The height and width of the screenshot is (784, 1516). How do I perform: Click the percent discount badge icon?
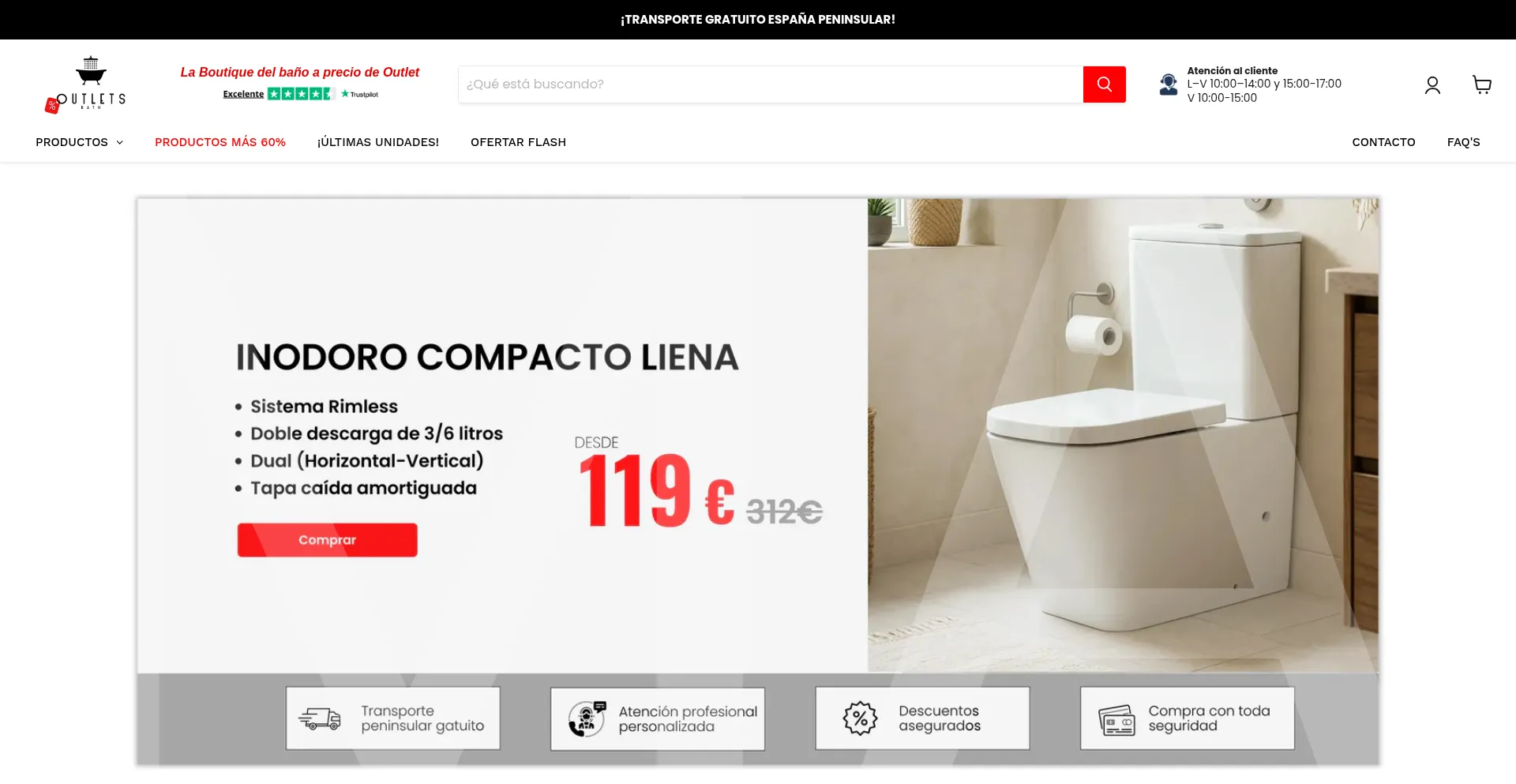(860, 718)
